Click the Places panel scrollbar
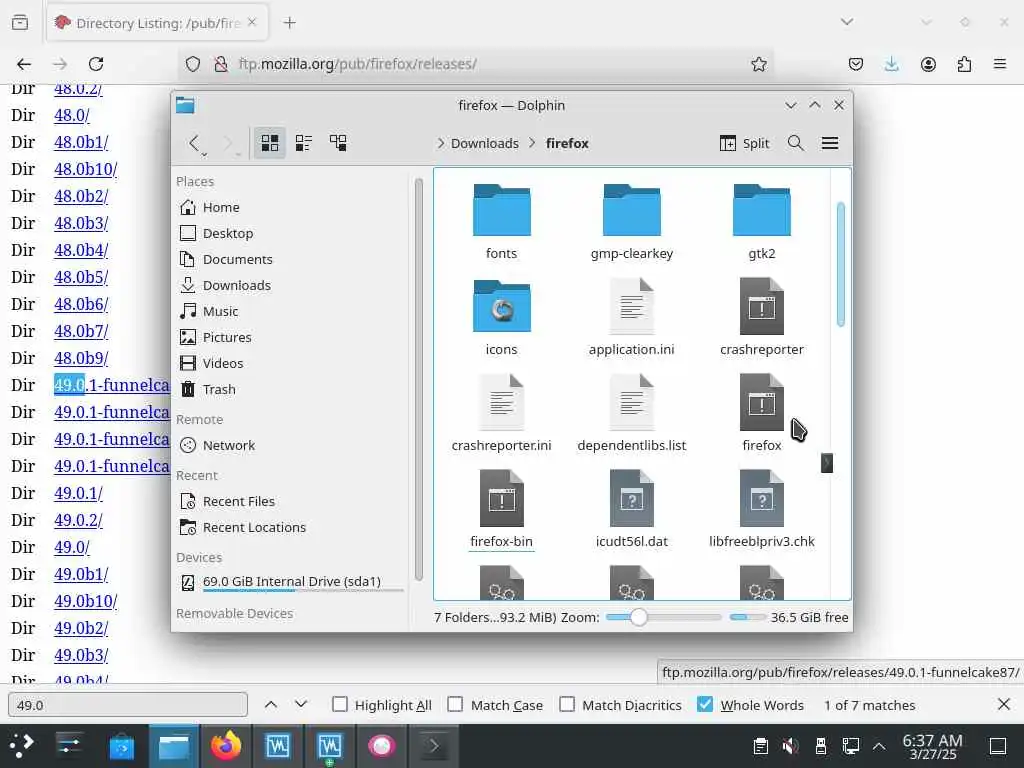Viewport: 1024px width, 768px height. (x=419, y=379)
